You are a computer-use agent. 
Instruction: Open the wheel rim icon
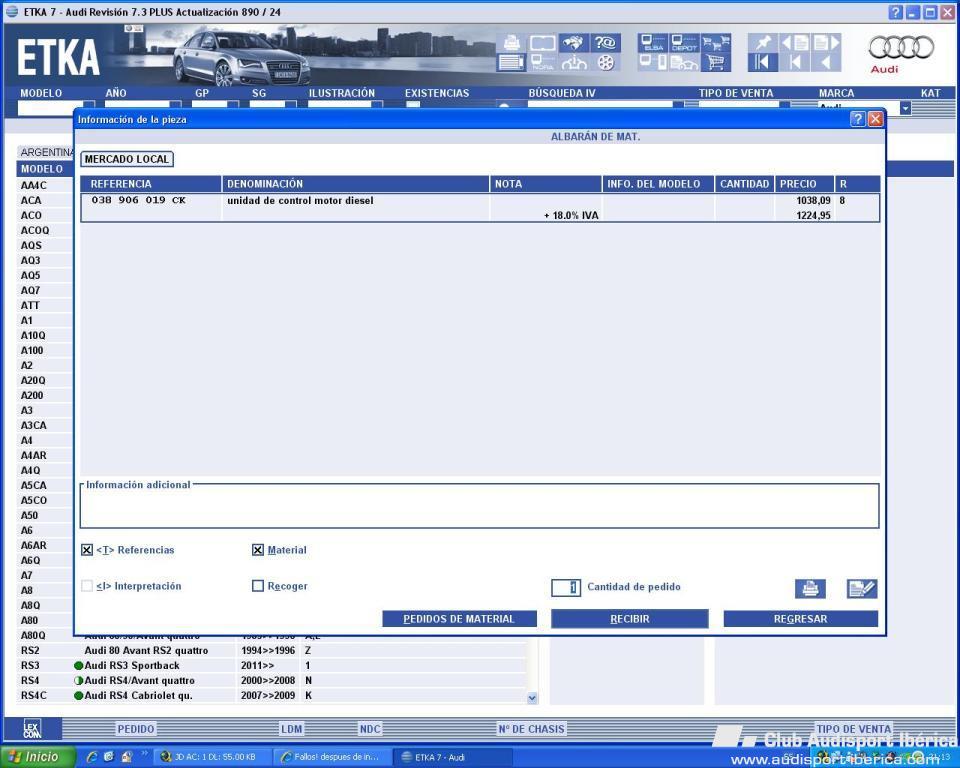click(605, 62)
